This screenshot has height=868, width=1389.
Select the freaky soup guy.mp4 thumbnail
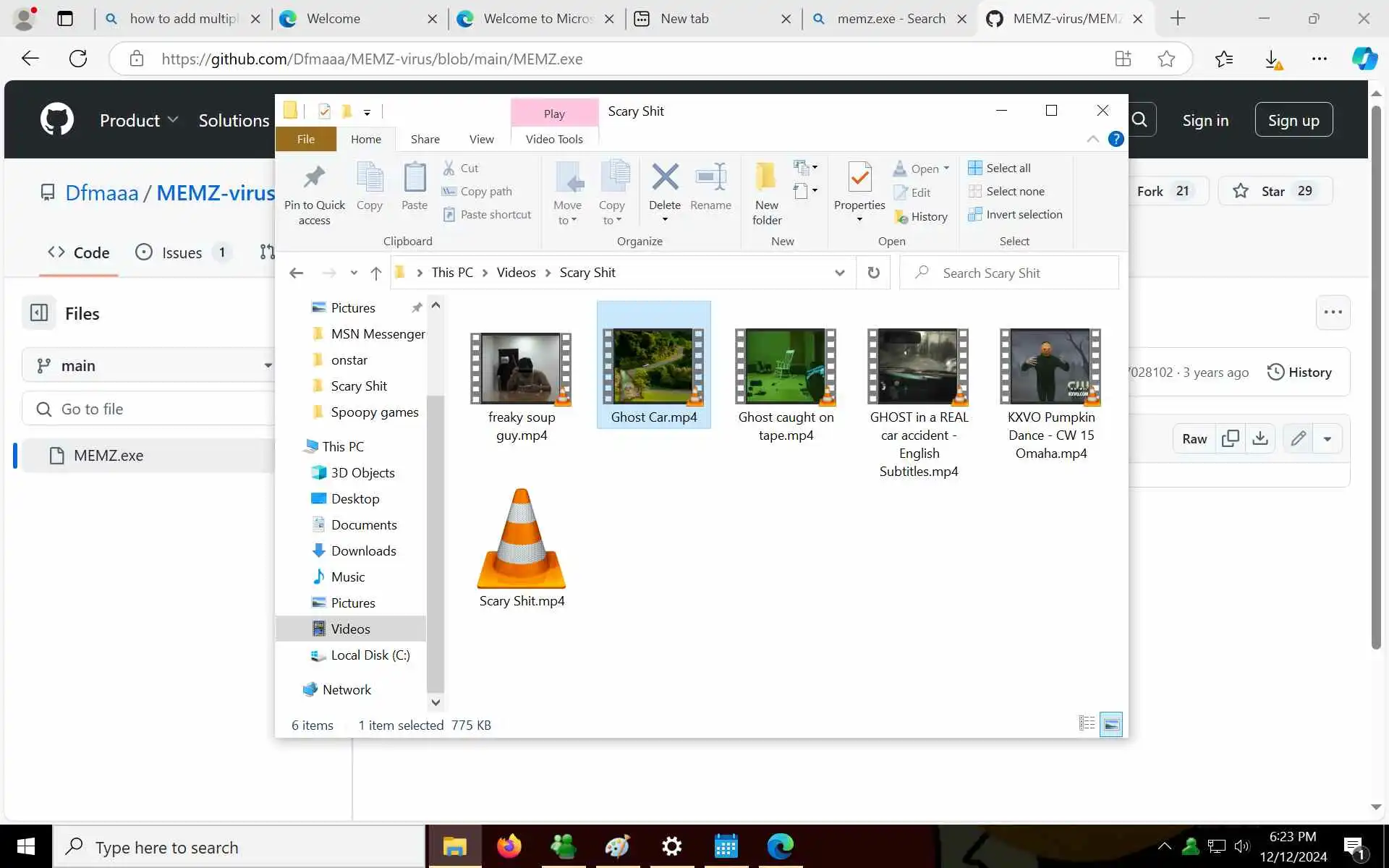point(521,367)
